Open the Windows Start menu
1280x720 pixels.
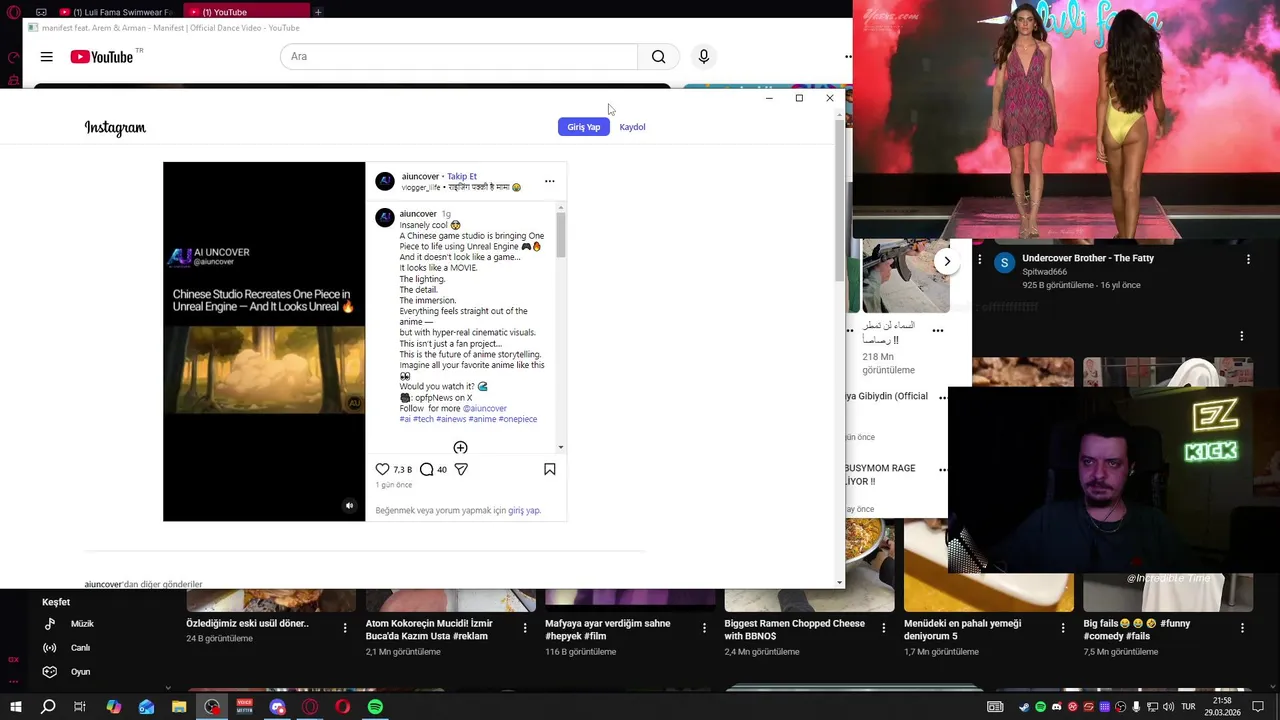click(x=15, y=707)
